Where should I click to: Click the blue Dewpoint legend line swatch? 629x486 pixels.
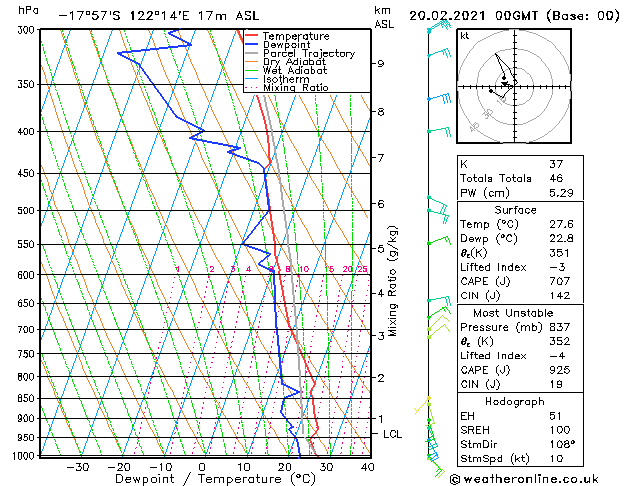tap(252, 44)
